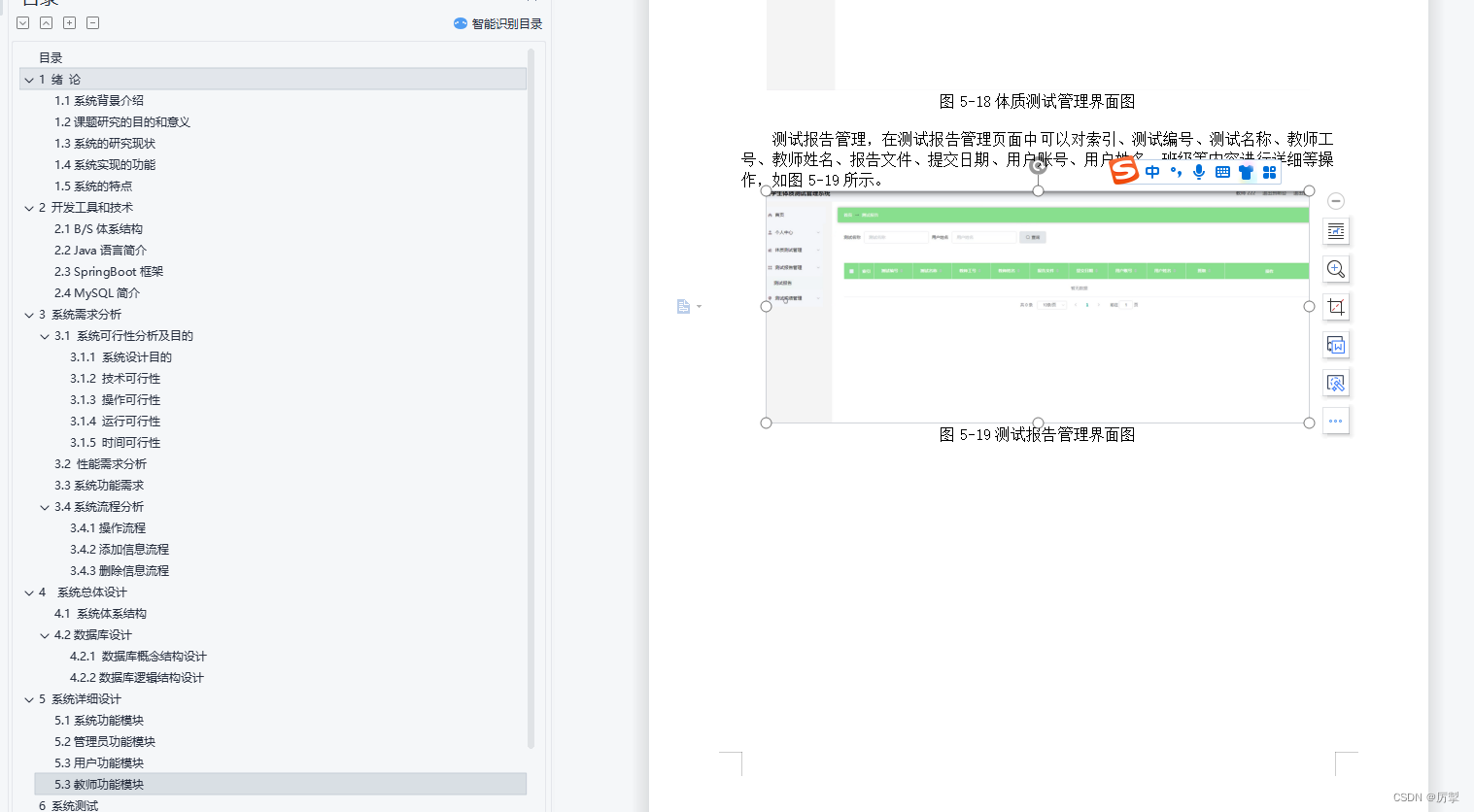Go to 5.1 系统功能模块
The image size is (1474, 812).
pyautogui.click(x=99, y=721)
